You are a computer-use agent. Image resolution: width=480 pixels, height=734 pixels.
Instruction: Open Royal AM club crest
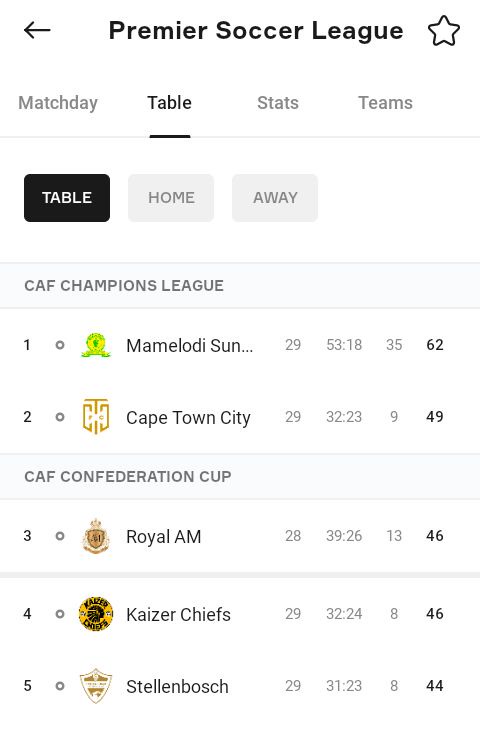pyautogui.click(x=96, y=536)
